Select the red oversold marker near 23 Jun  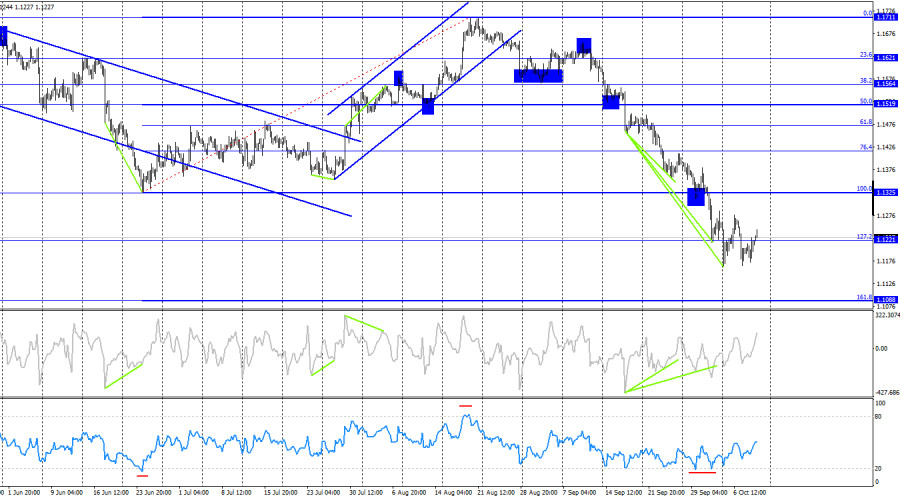coord(142,475)
